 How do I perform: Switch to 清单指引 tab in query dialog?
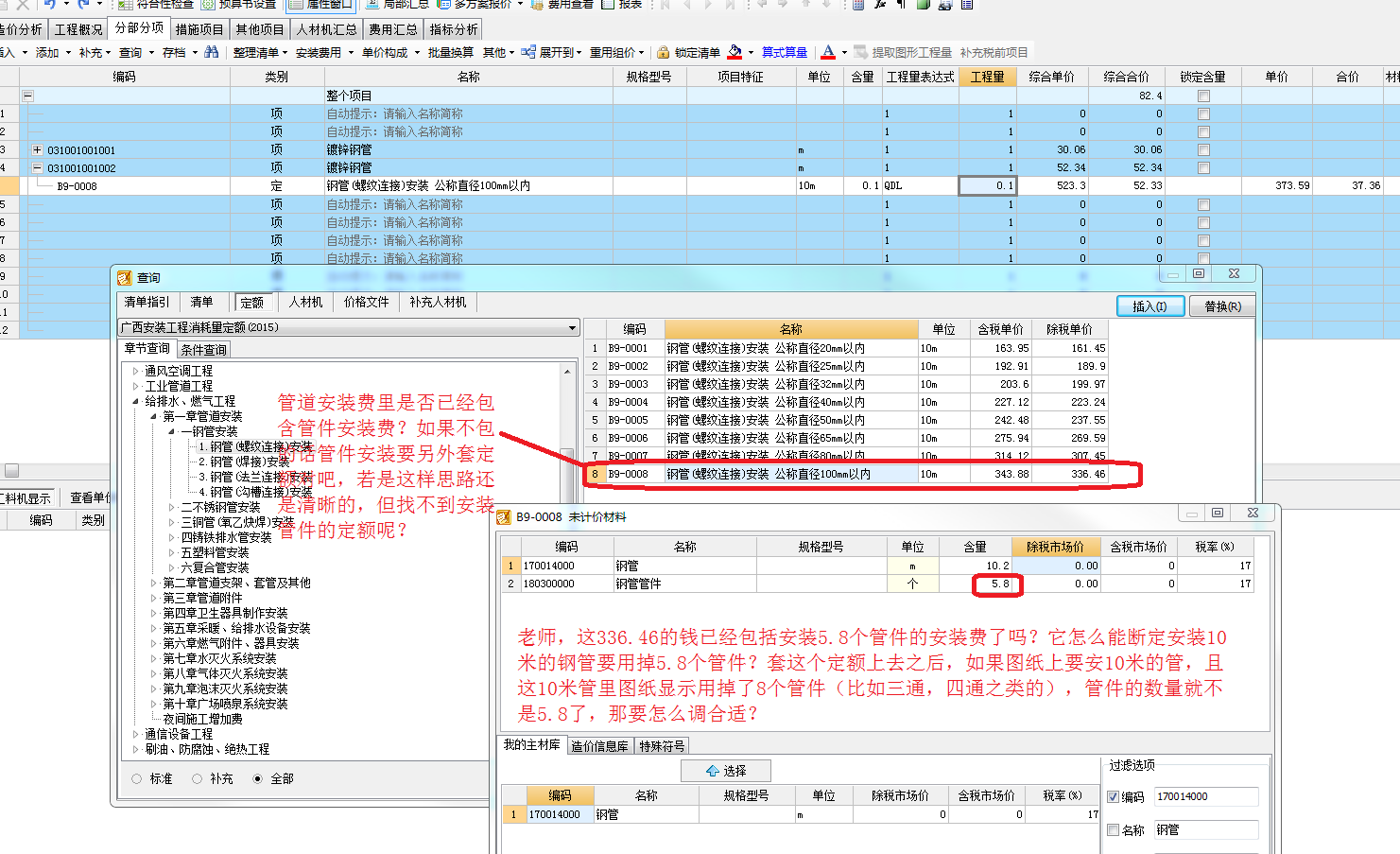(147, 302)
